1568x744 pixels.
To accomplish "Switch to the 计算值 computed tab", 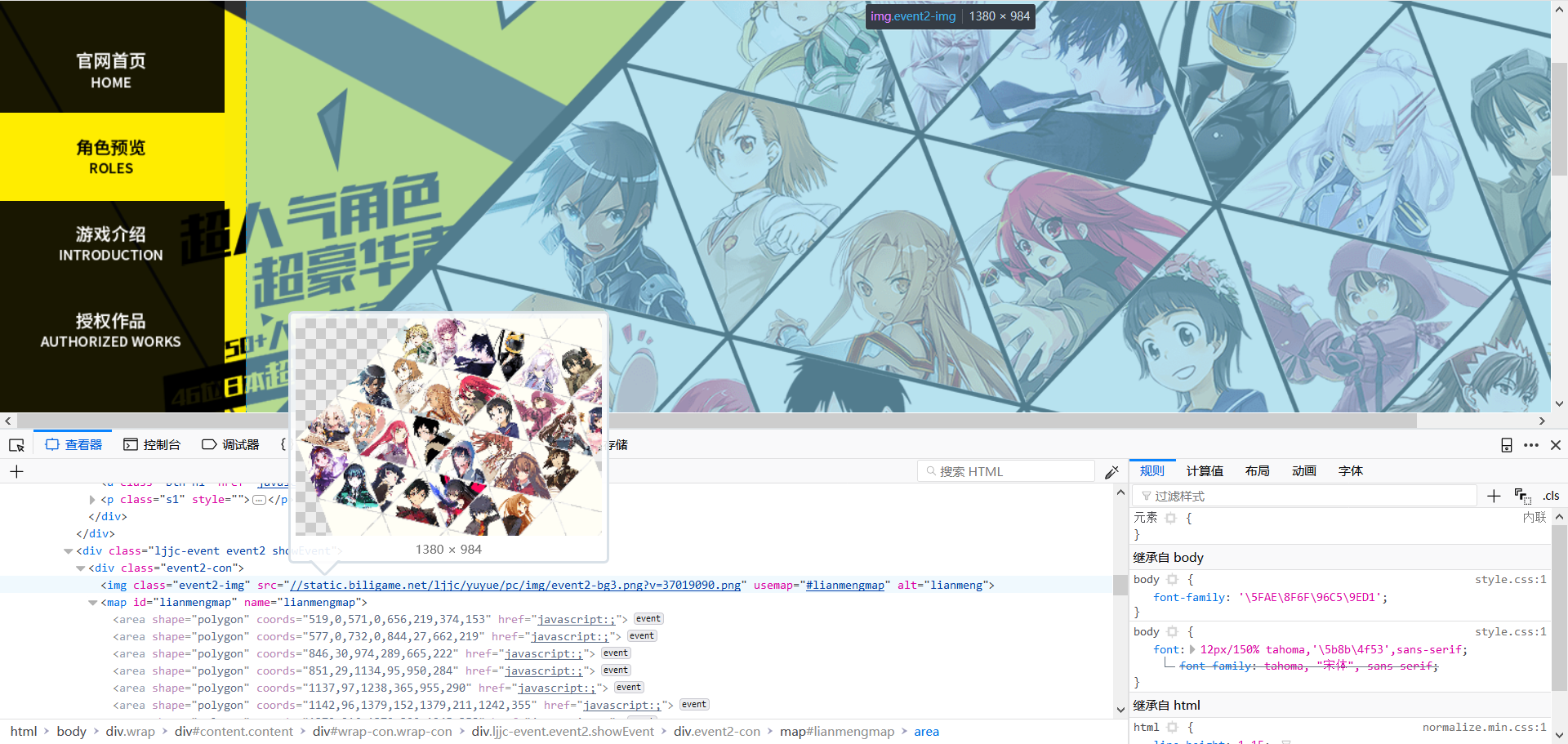I will pyautogui.click(x=1205, y=471).
